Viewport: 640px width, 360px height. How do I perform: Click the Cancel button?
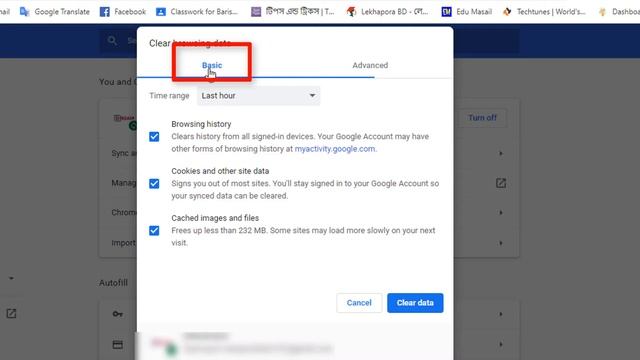359,303
